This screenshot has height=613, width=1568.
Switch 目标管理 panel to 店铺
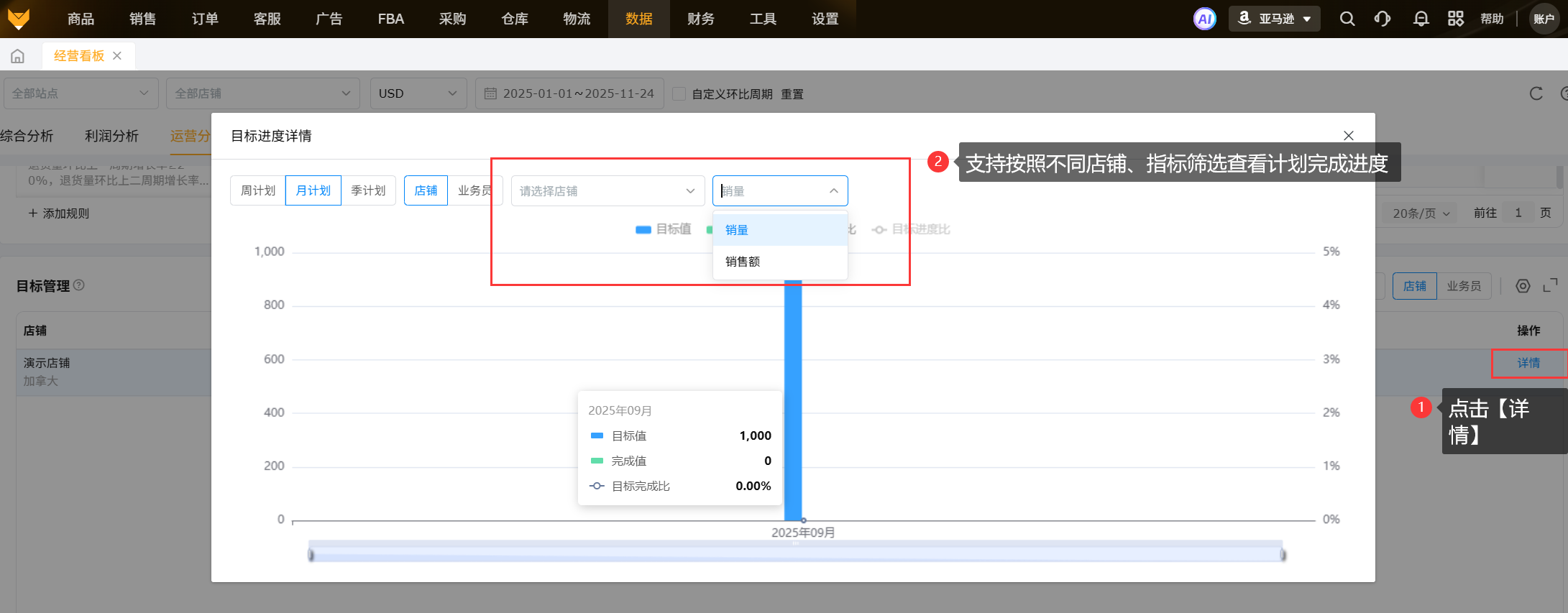1415,286
